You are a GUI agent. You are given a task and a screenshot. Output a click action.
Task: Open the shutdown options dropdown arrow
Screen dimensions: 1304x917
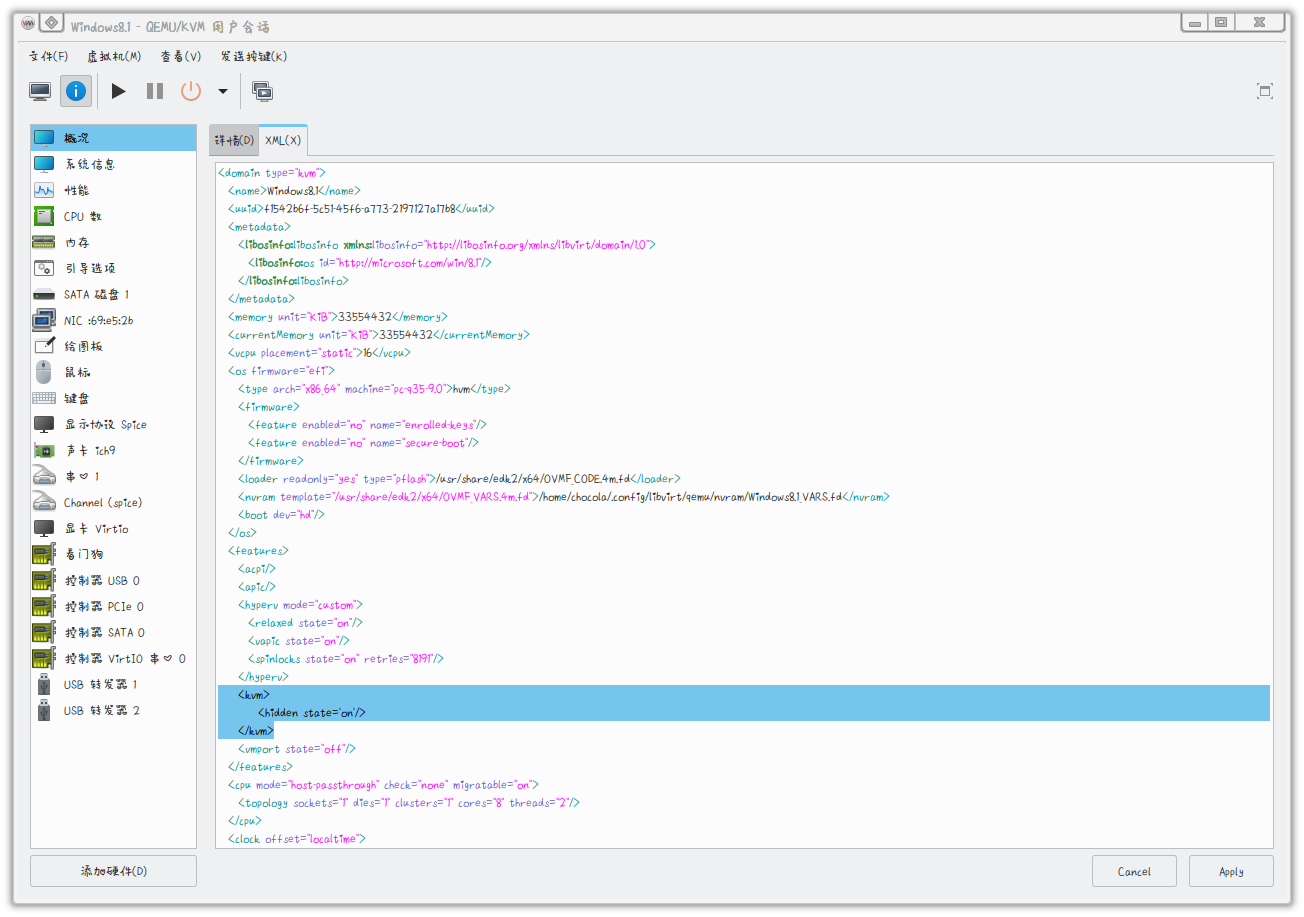222,91
